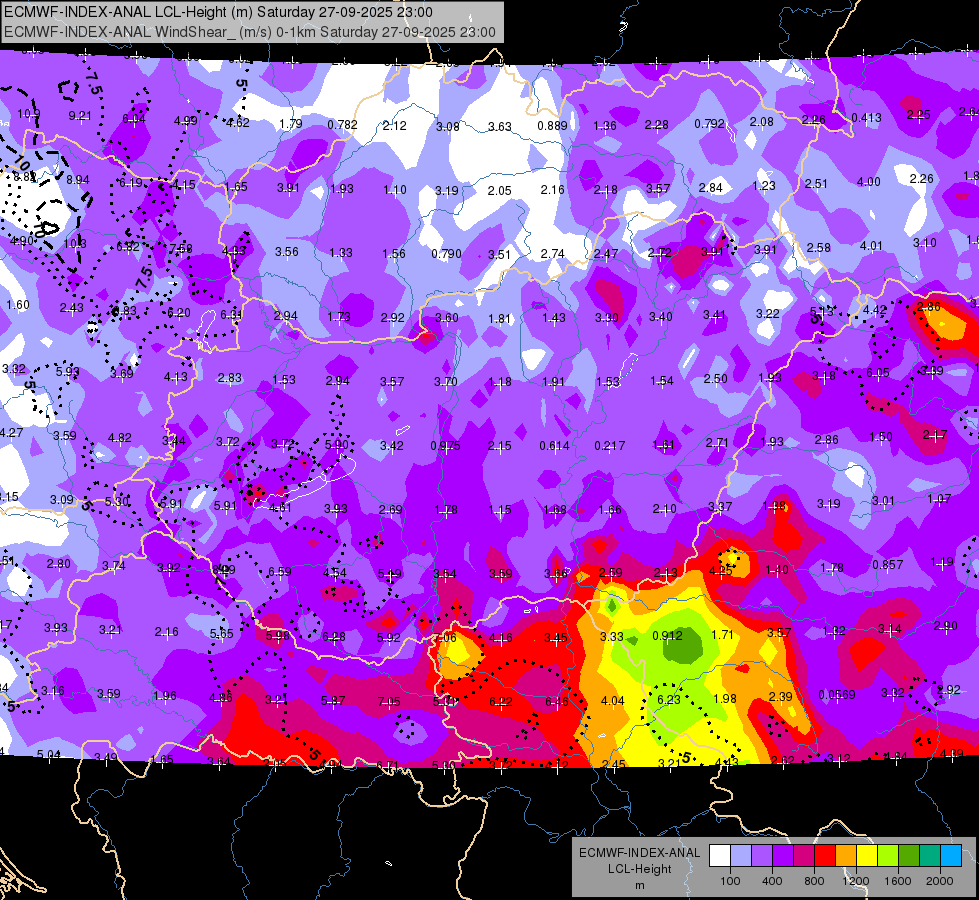This screenshot has width=979, height=900.
Task: Click the grid value 0.792
Action: pyautogui.click(x=709, y=124)
